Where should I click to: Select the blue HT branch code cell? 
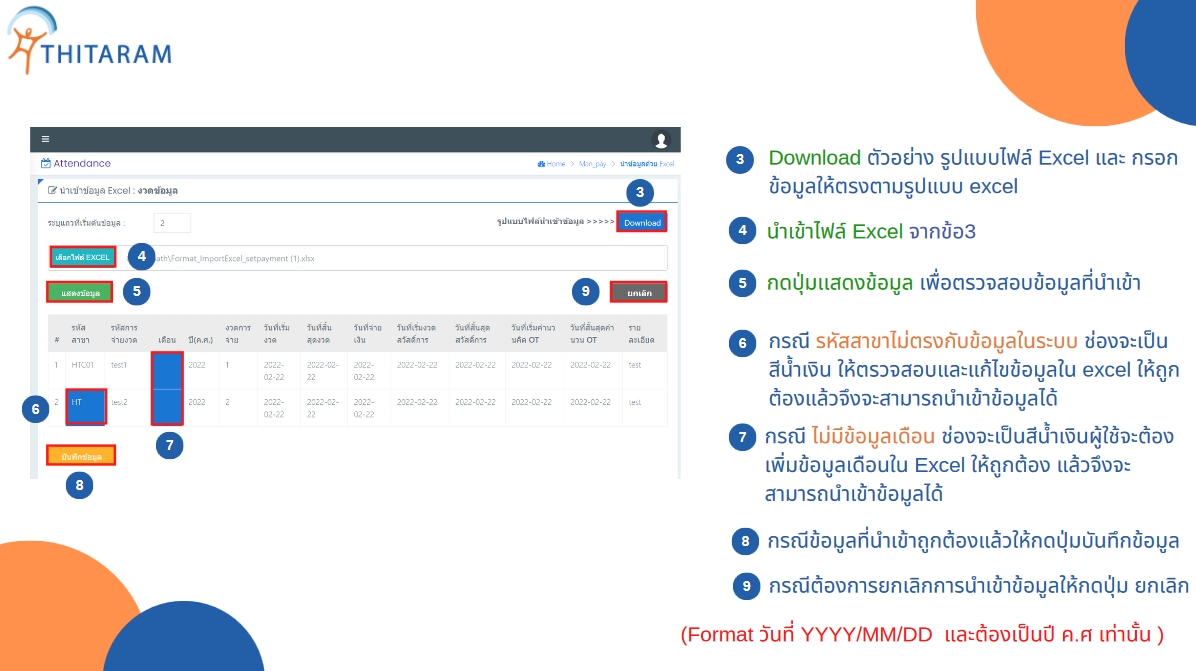[85, 407]
